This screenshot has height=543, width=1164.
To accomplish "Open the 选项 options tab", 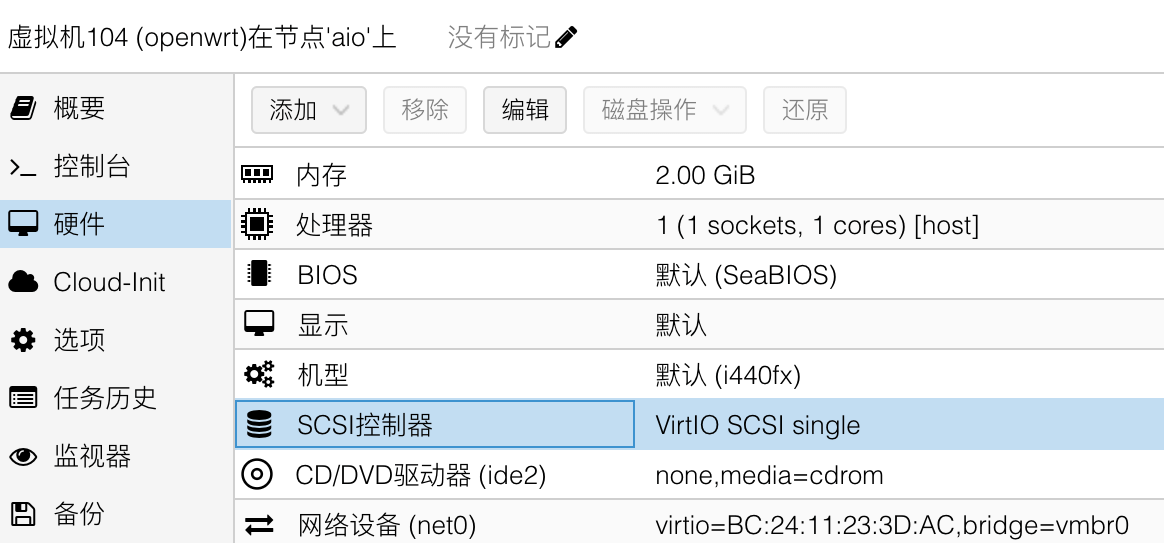I will coord(79,340).
